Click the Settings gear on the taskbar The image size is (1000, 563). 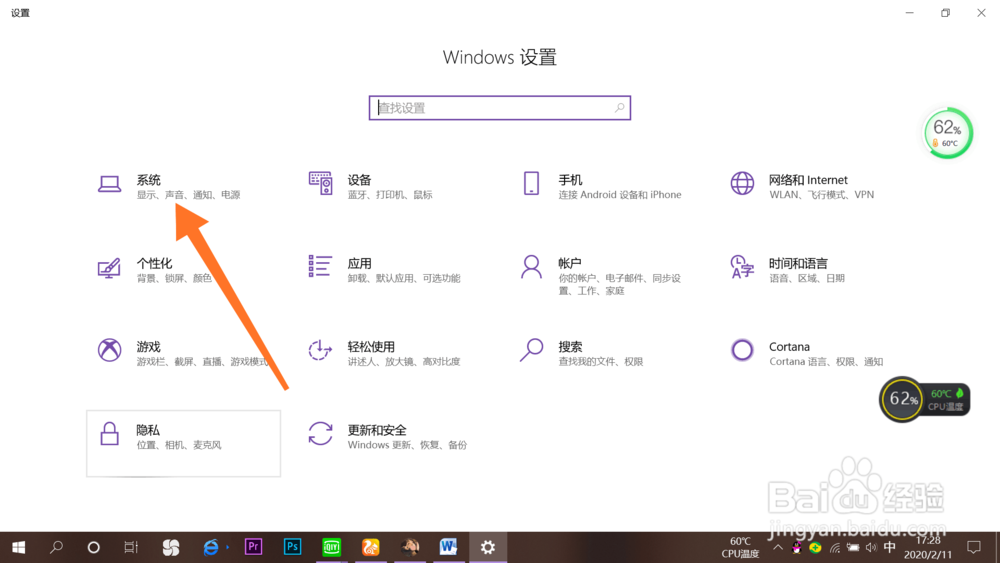click(488, 547)
